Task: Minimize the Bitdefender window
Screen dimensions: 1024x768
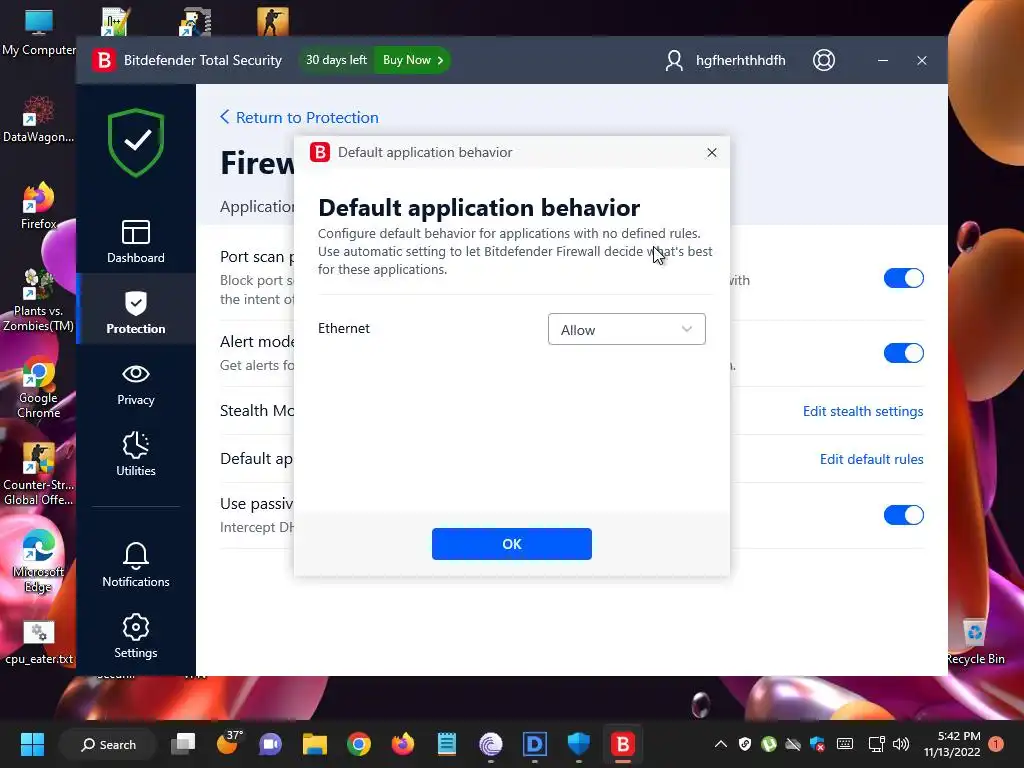Action: [882, 60]
